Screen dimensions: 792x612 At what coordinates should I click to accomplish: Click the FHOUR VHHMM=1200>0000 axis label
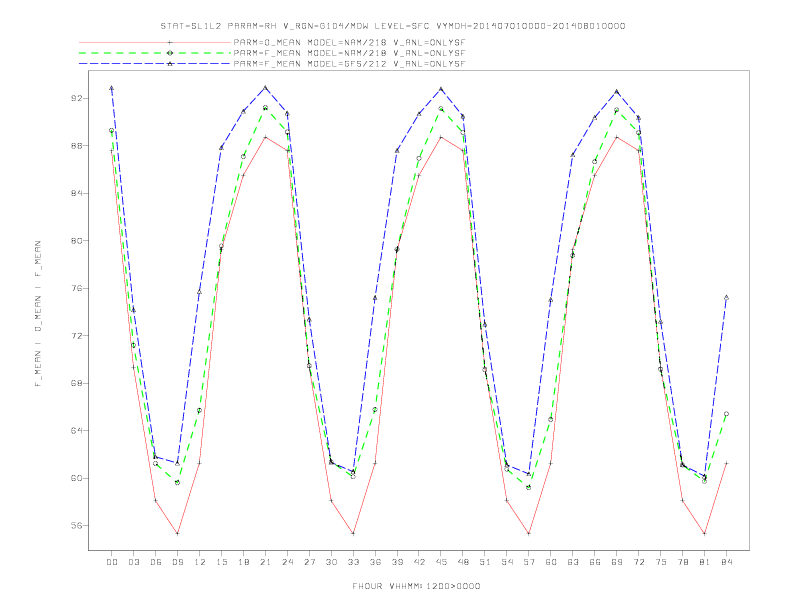tap(416, 586)
